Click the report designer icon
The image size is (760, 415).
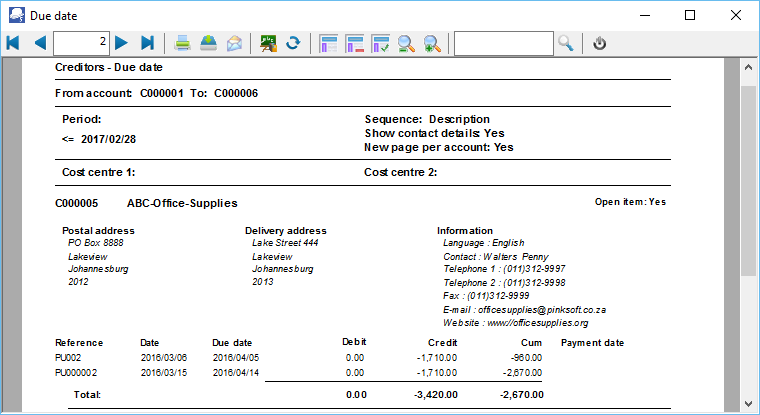pos(268,43)
